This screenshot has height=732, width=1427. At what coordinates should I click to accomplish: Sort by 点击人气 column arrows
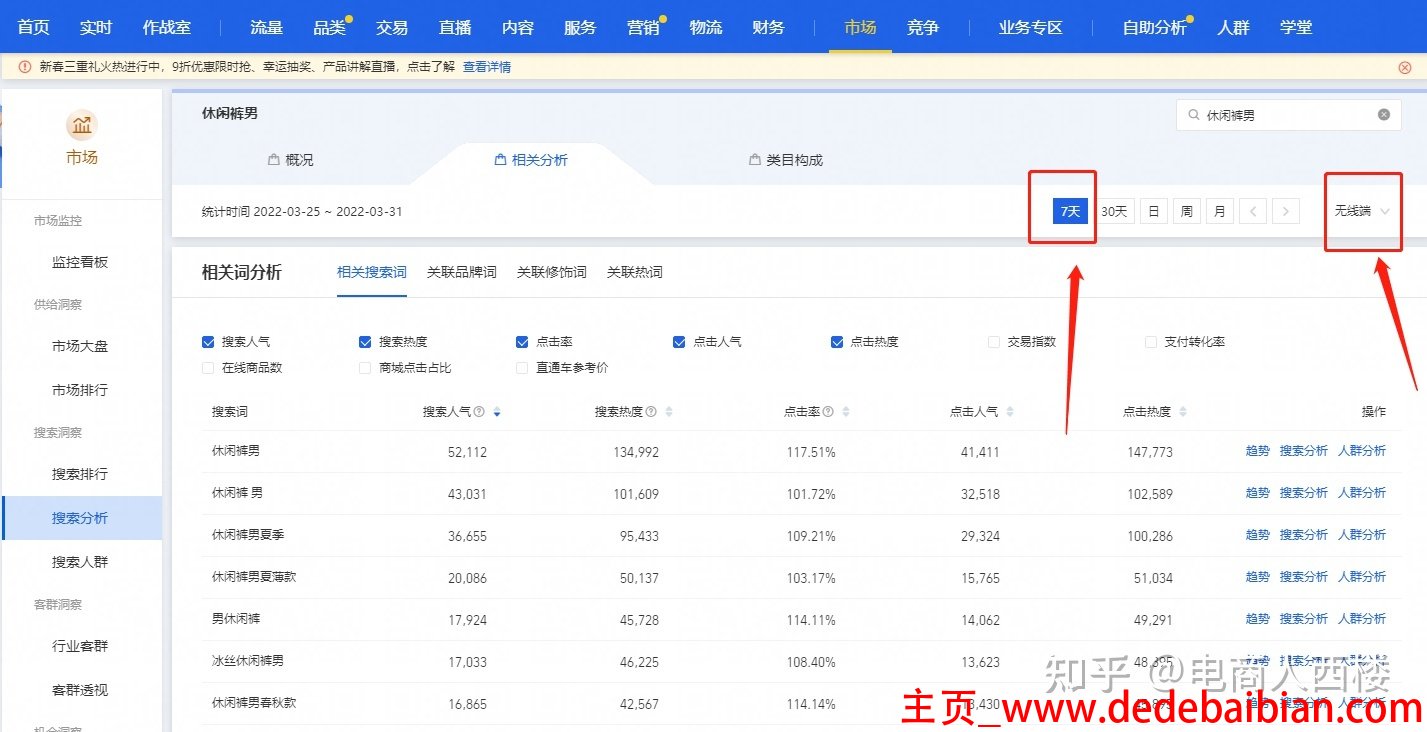coord(1010,412)
